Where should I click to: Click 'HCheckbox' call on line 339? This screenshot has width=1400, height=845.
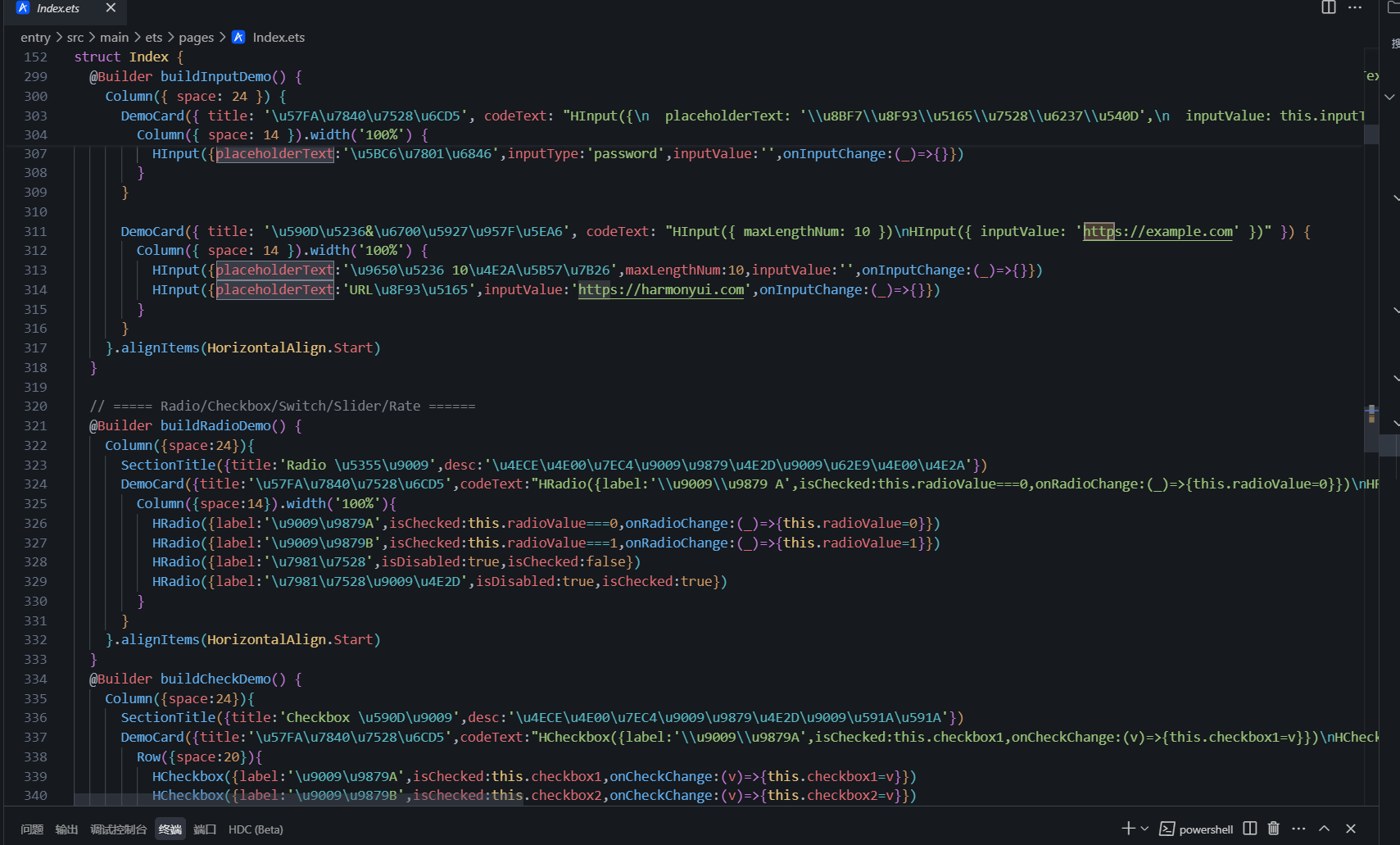(x=188, y=776)
